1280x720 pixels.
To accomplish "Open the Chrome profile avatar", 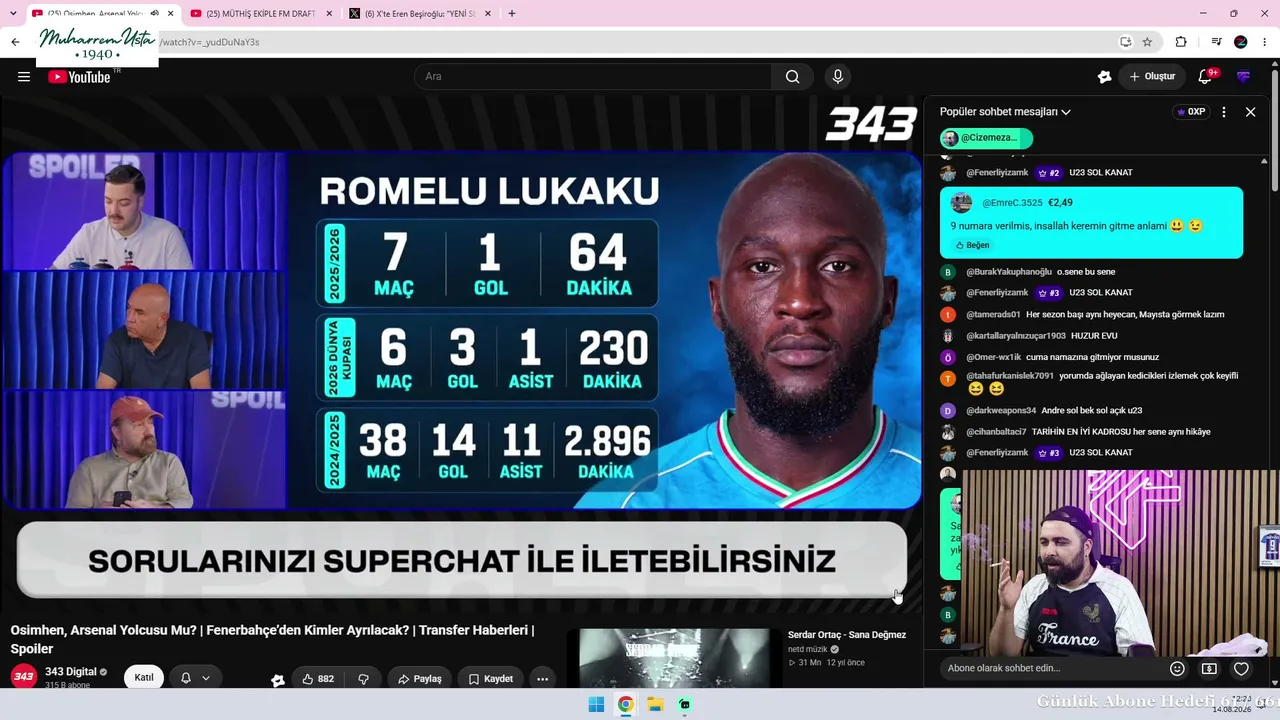I will 1241,42.
